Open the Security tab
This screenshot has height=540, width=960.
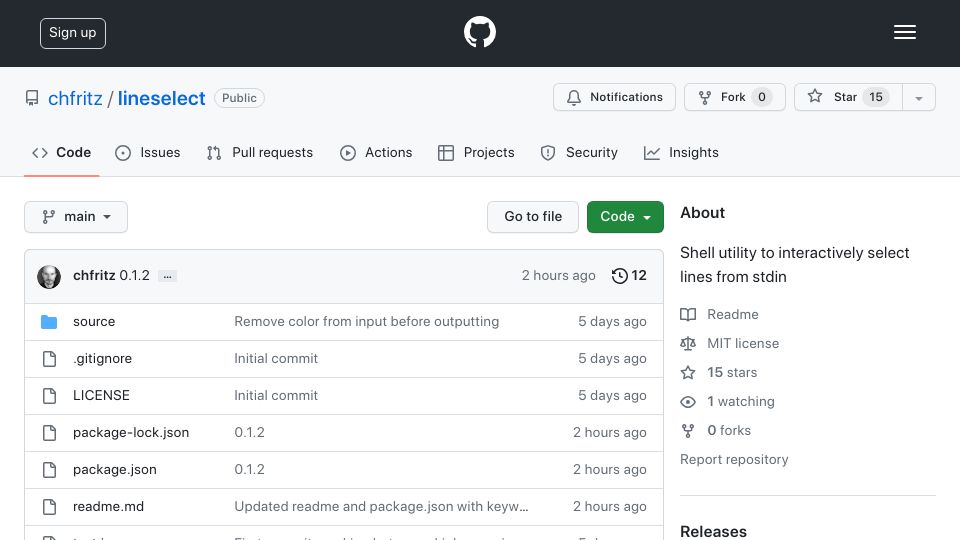tap(579, 152)
